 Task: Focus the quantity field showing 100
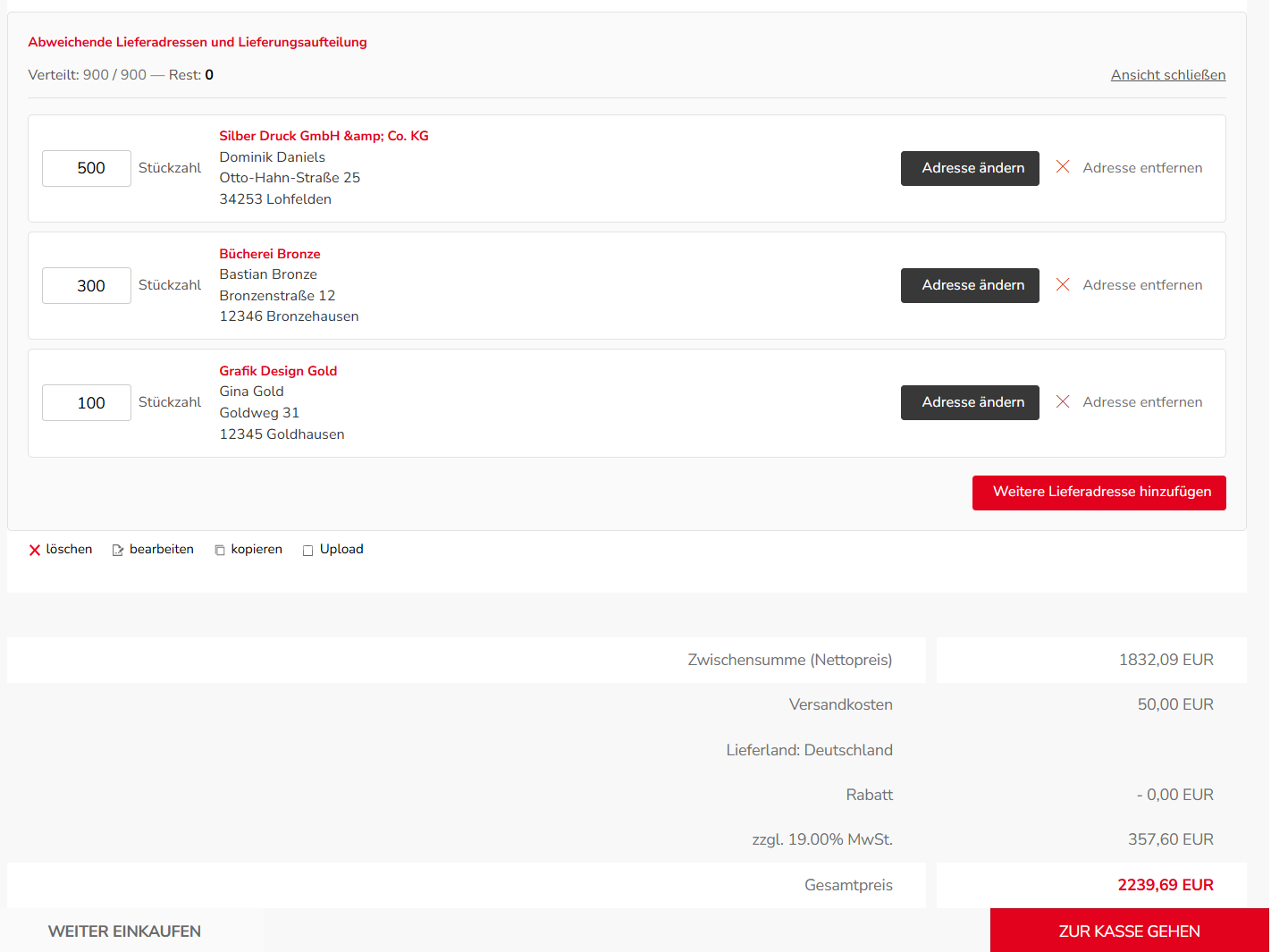pos(87,402)
